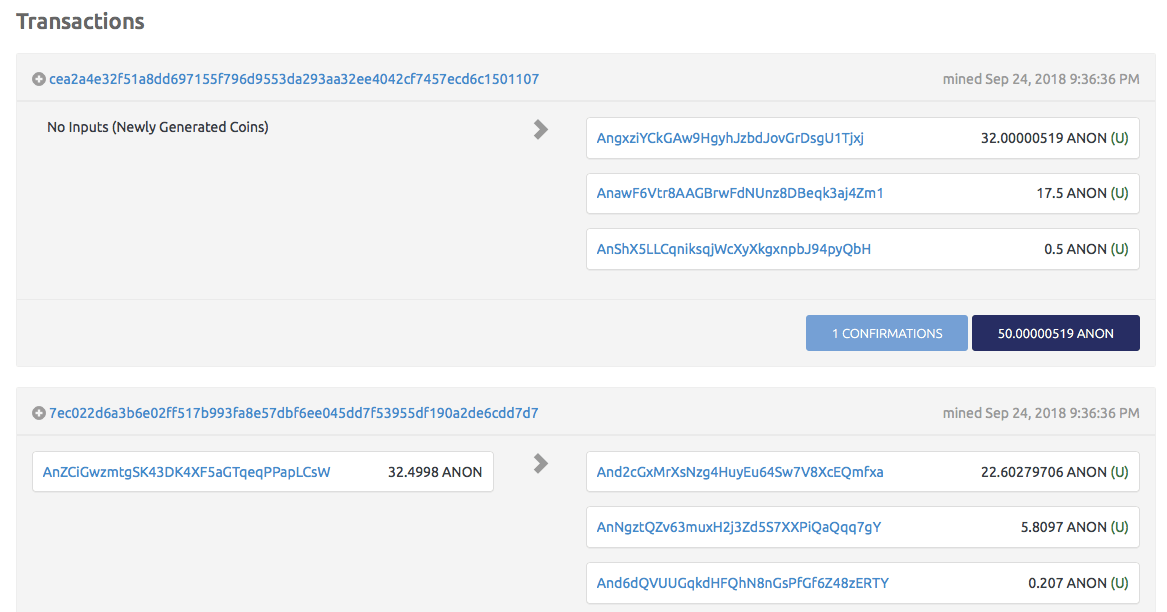Click unspent (U) marker beside 22.60279706 ANON
This screenshot has height=612, width=1167.
click(x=1119, y=472)
